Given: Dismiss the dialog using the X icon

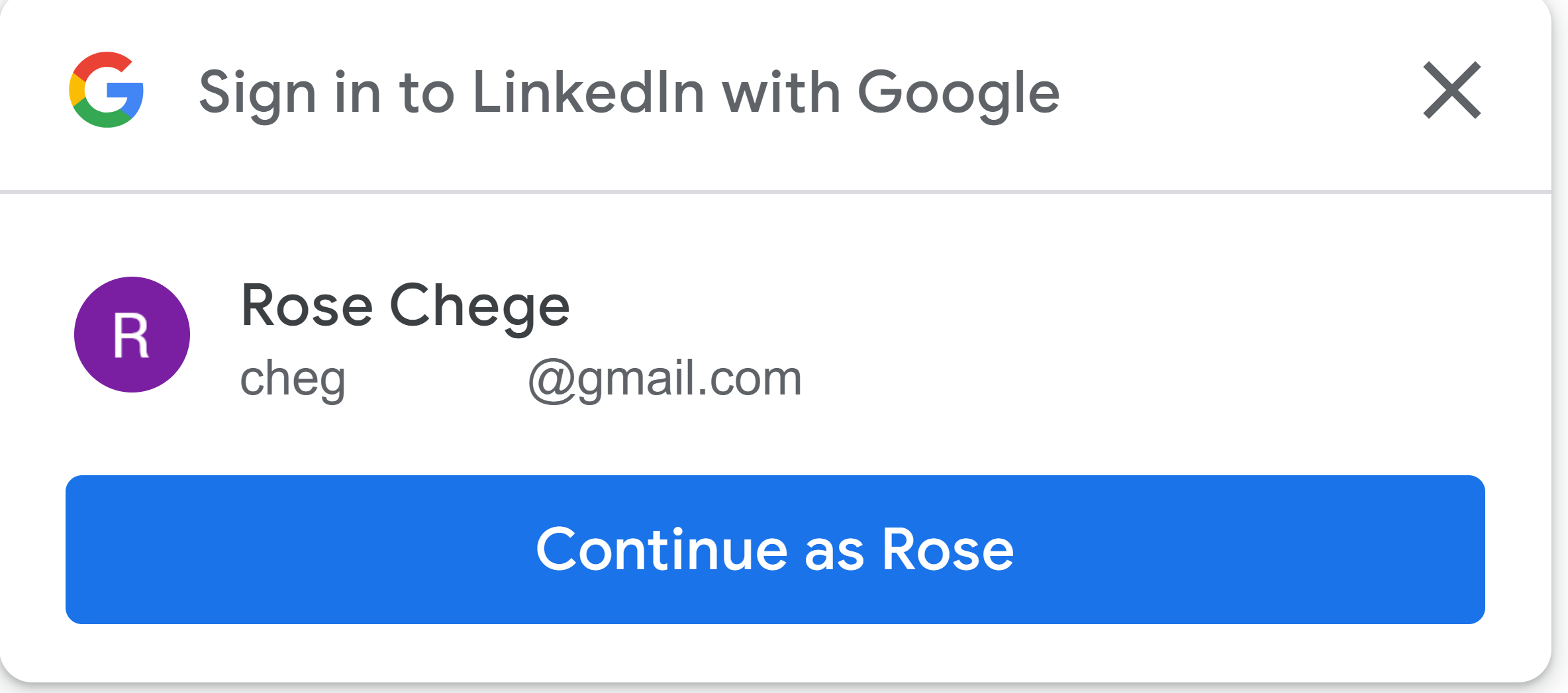Looking at the screenshot, I should [1451, 91].
